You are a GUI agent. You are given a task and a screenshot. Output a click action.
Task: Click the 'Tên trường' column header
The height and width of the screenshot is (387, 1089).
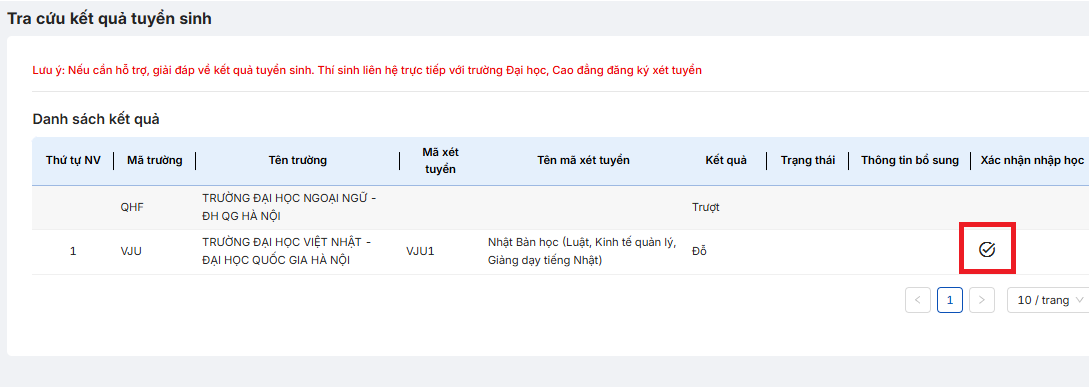[297, 160]
